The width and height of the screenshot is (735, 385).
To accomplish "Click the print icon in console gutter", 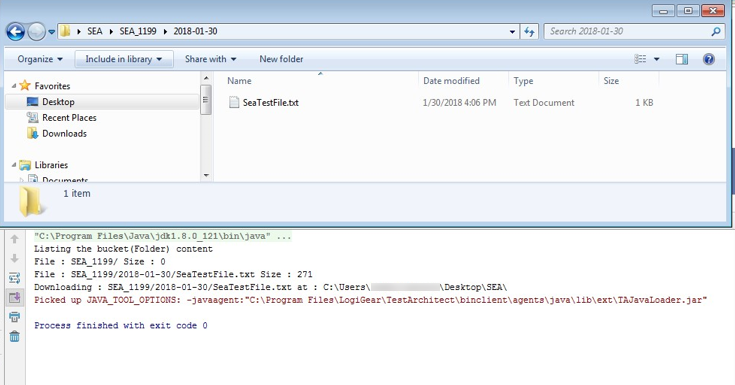I will point(15,317).
